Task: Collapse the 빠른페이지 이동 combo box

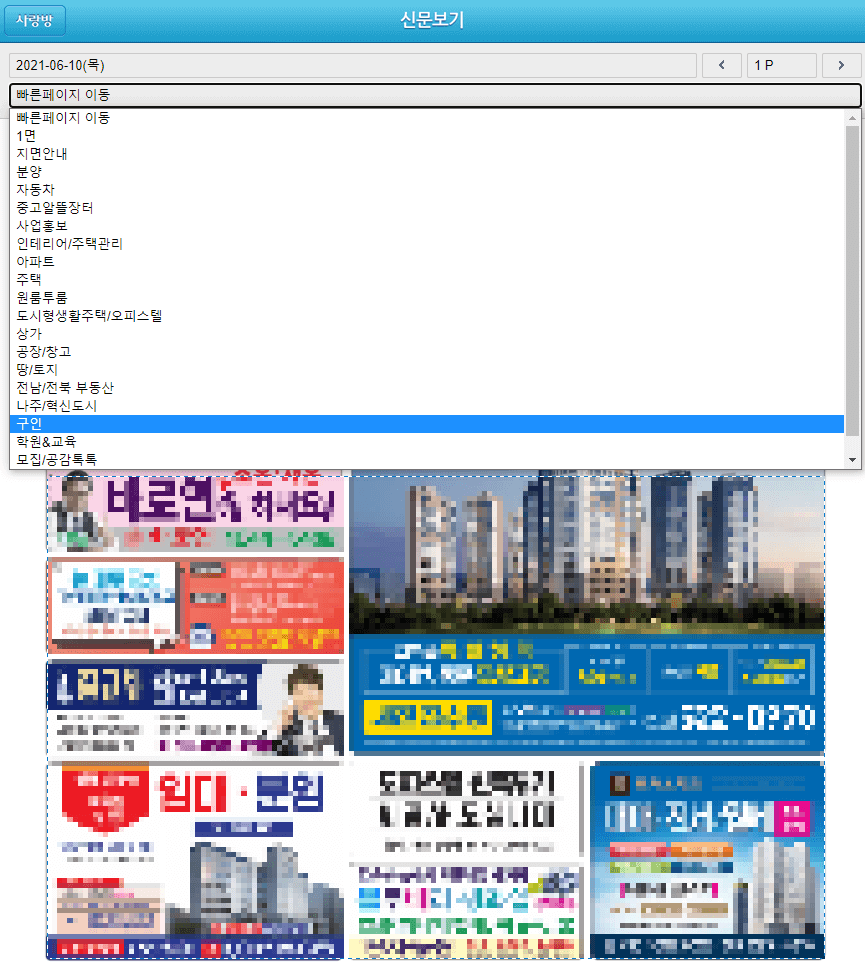Action: 435,95
